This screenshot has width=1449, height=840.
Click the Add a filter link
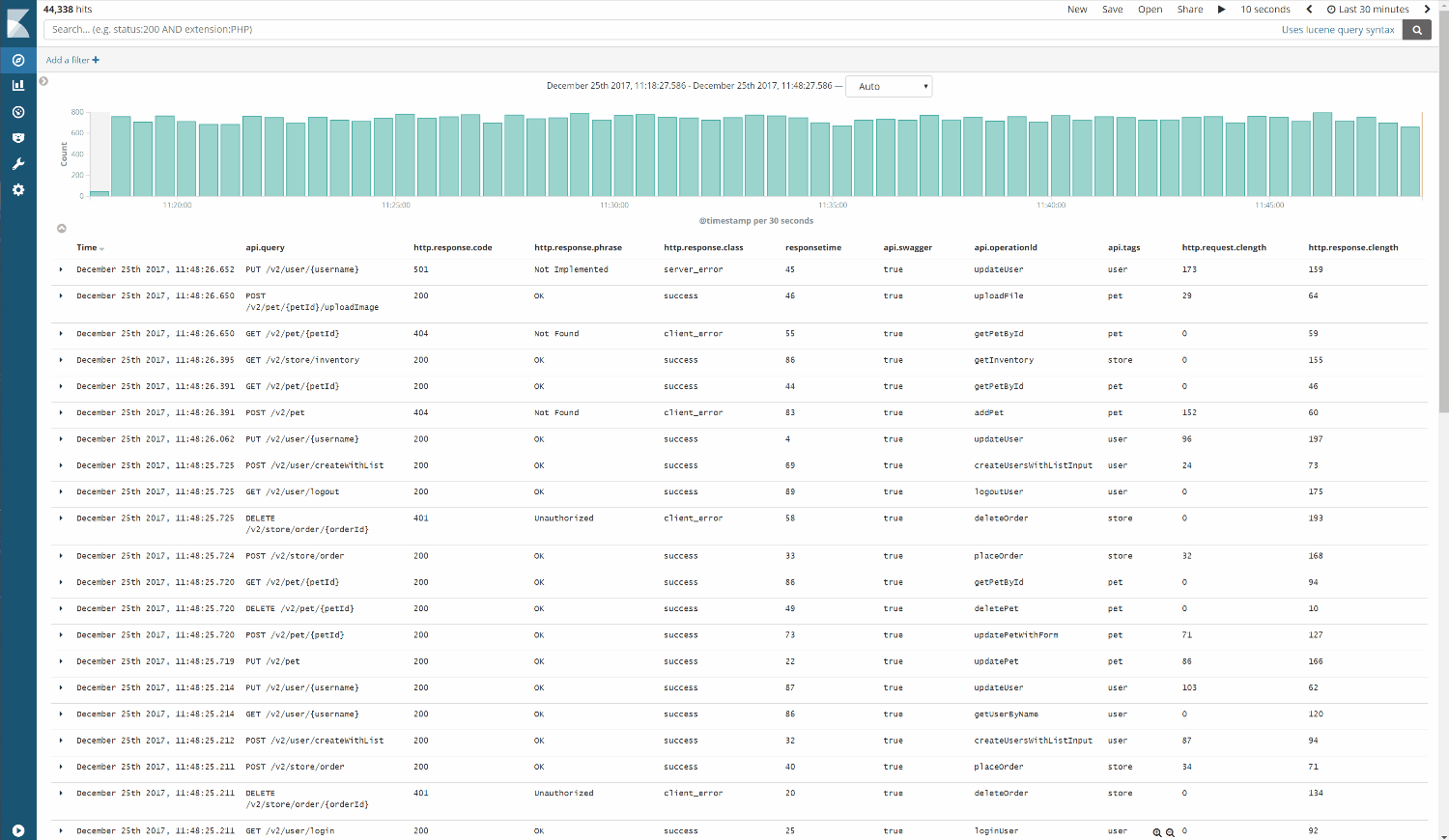click(71, 60)
